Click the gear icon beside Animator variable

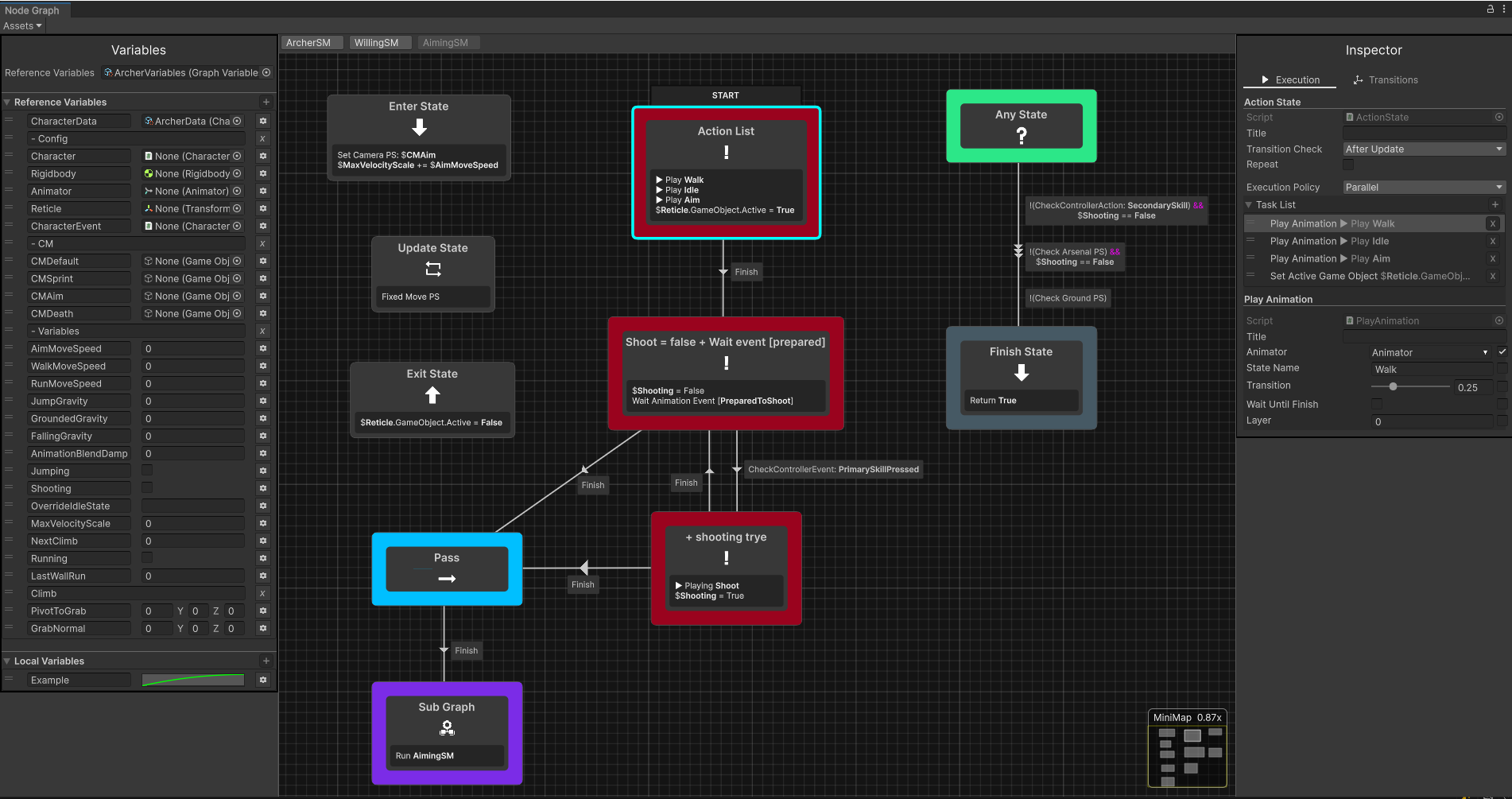(x=262, y=191)
